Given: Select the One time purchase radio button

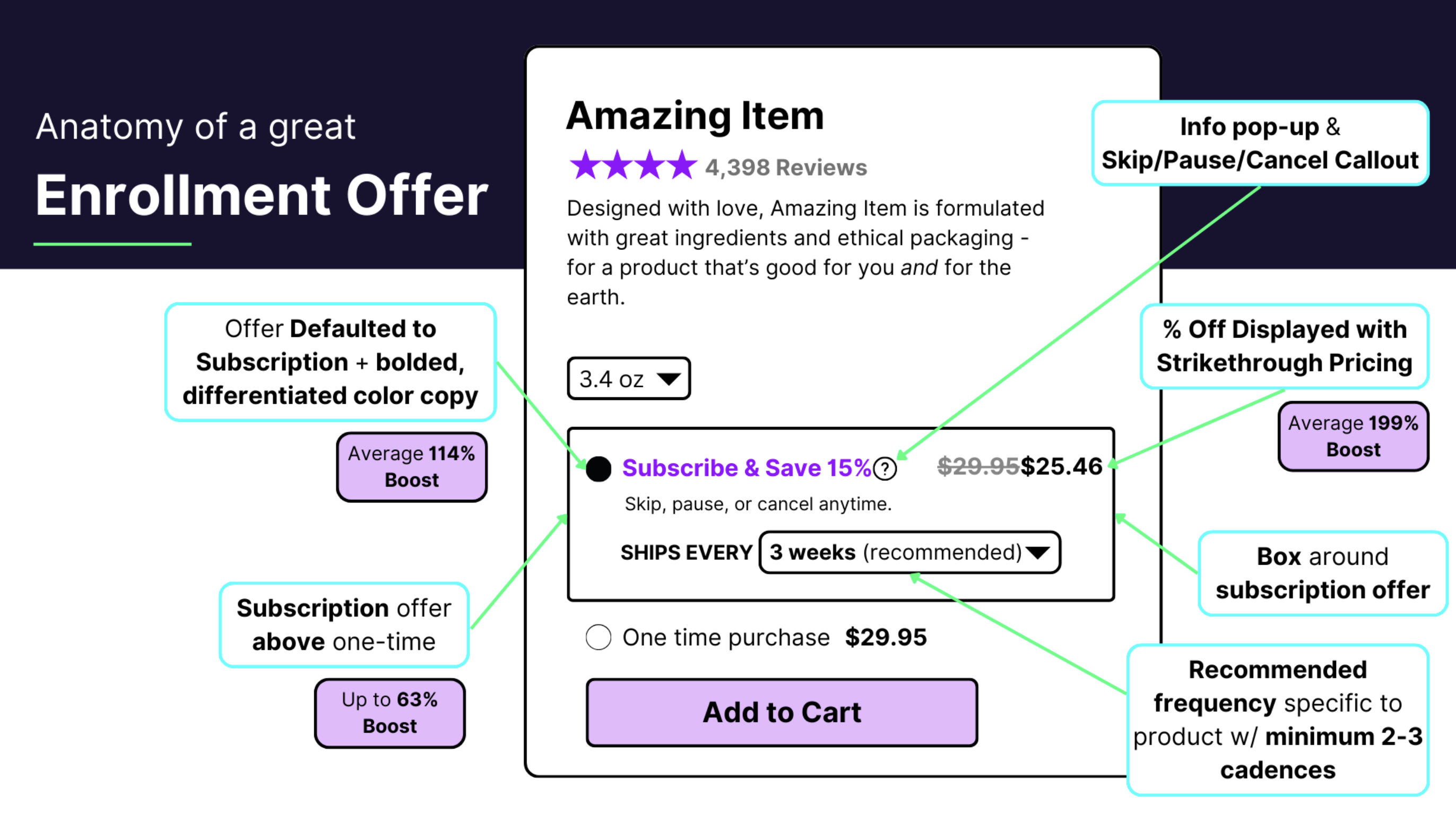Looking at the screenshot, I should tap(599, 637).
